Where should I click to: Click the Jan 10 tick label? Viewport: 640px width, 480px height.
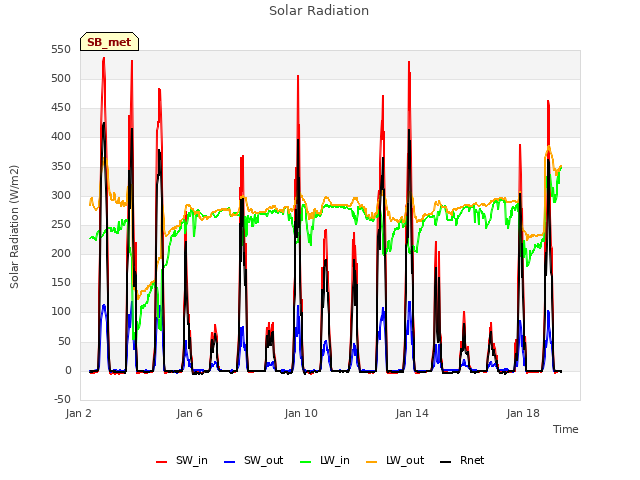[301, 413]
